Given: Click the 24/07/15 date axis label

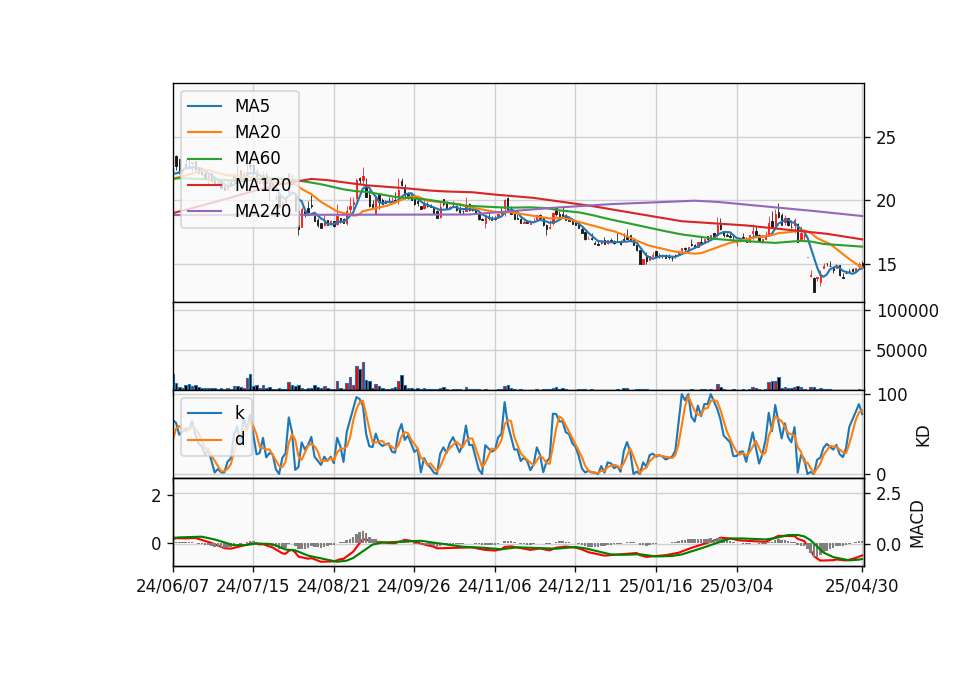Looking at the screenshot, I should click(x=252, y=586).
